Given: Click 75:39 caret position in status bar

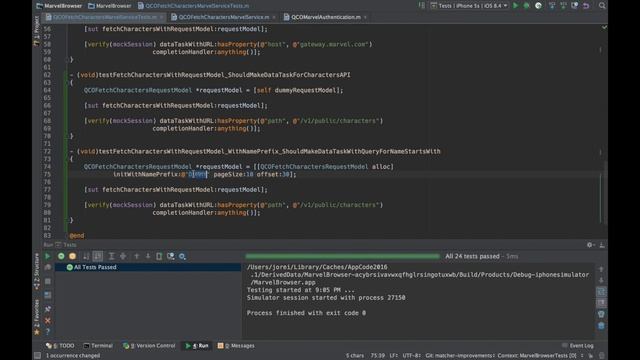Looking at the screenshot, I should (x=378, y=356).
